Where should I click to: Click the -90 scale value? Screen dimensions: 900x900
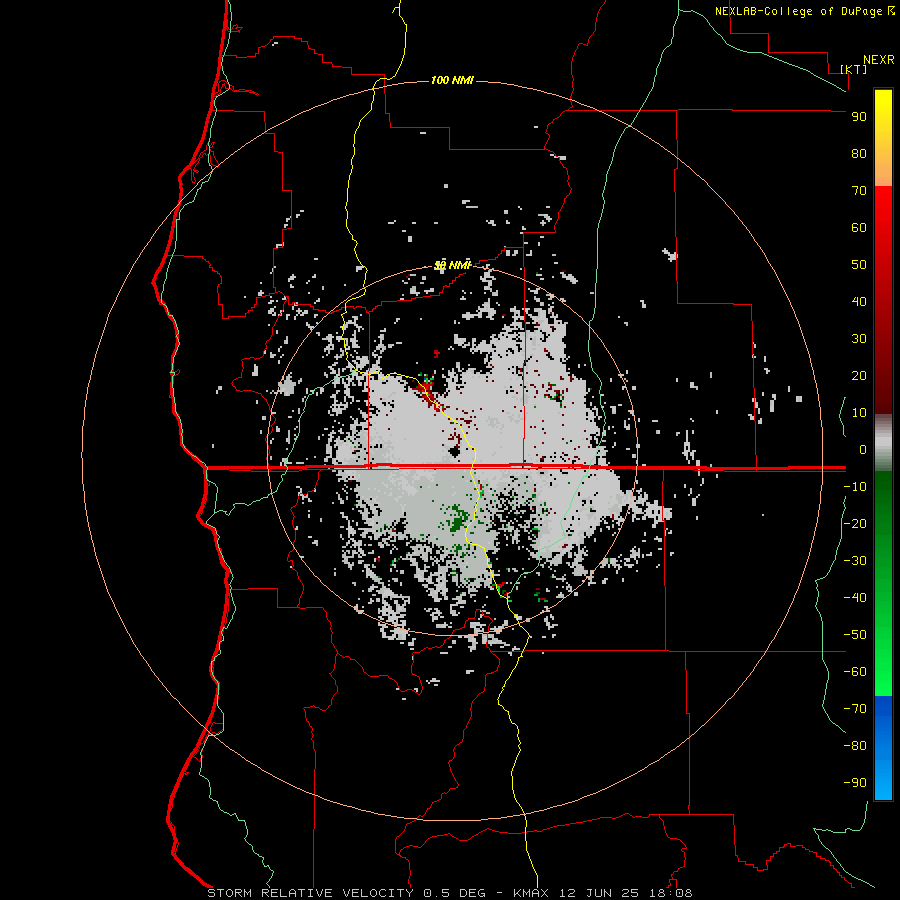(x=855, y=782)
